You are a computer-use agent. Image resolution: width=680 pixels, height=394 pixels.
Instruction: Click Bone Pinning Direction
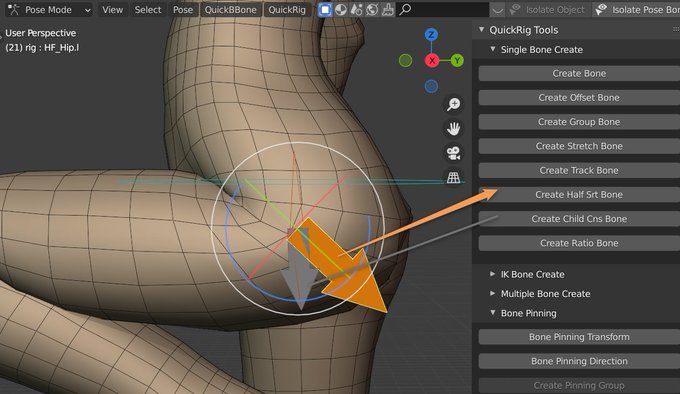tap(579, 361)
